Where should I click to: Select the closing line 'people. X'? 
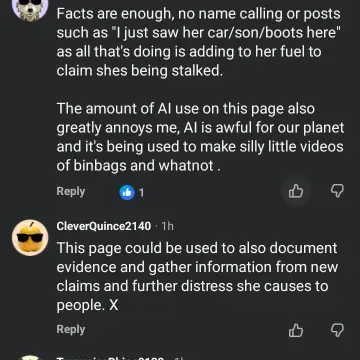[87, 306]
